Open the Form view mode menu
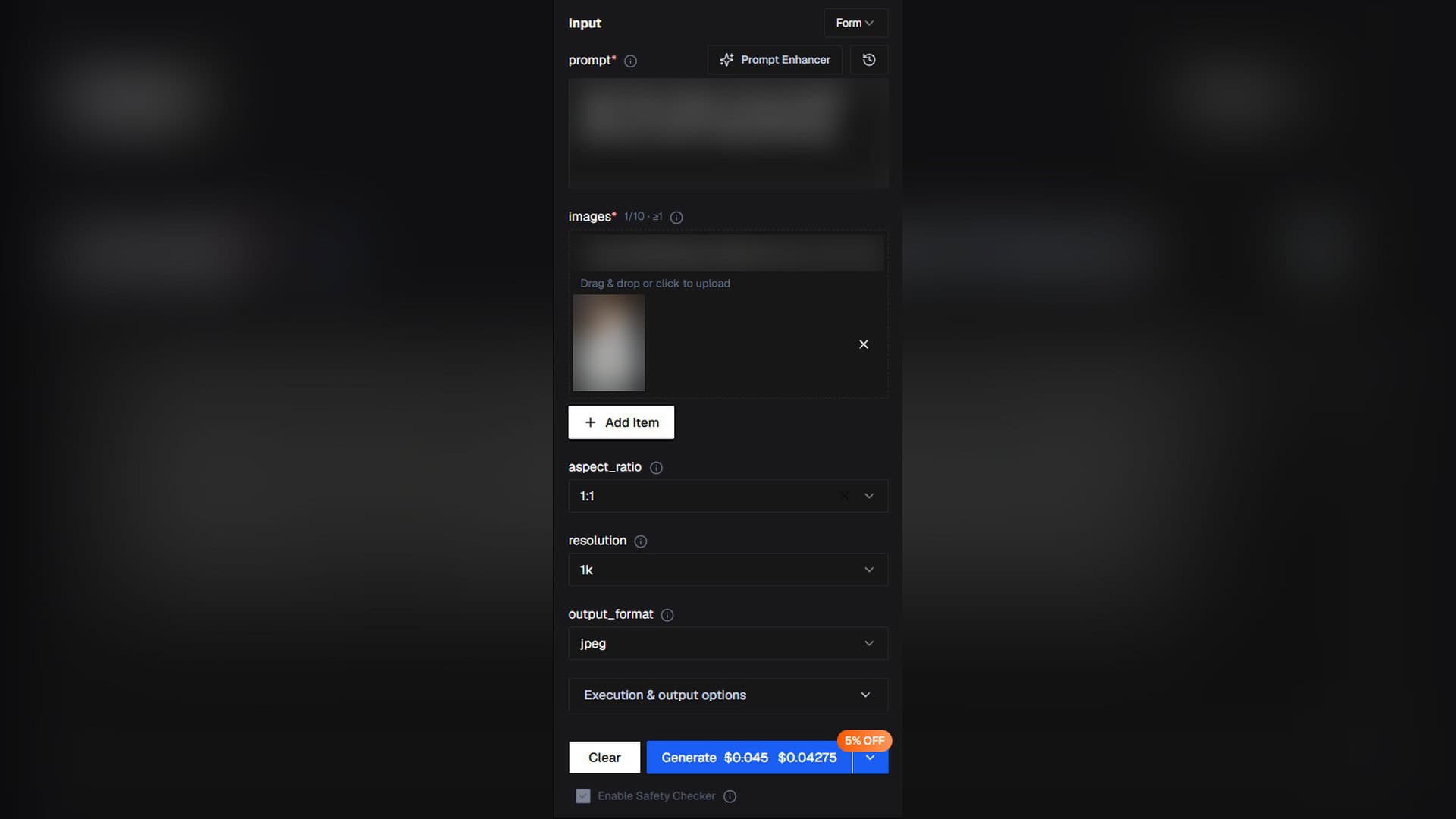 tap(855, 23)
